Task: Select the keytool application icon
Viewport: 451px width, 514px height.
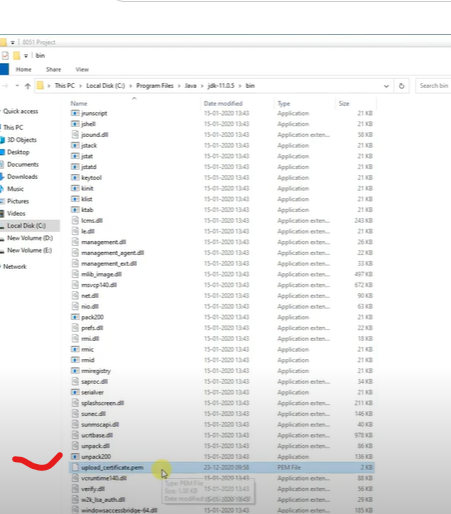Action: [75, 178]
